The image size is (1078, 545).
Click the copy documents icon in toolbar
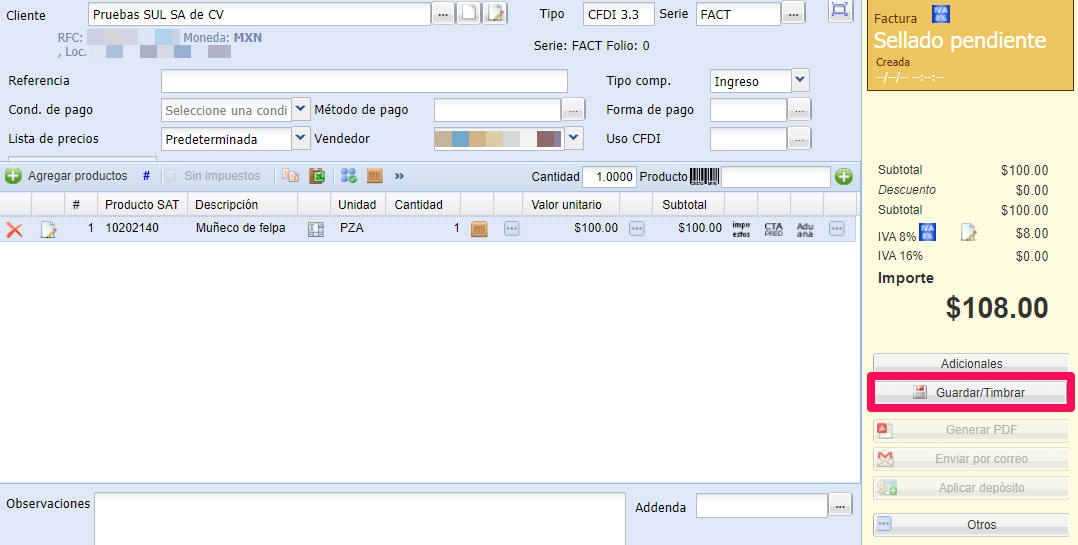(x=290, y=176)
